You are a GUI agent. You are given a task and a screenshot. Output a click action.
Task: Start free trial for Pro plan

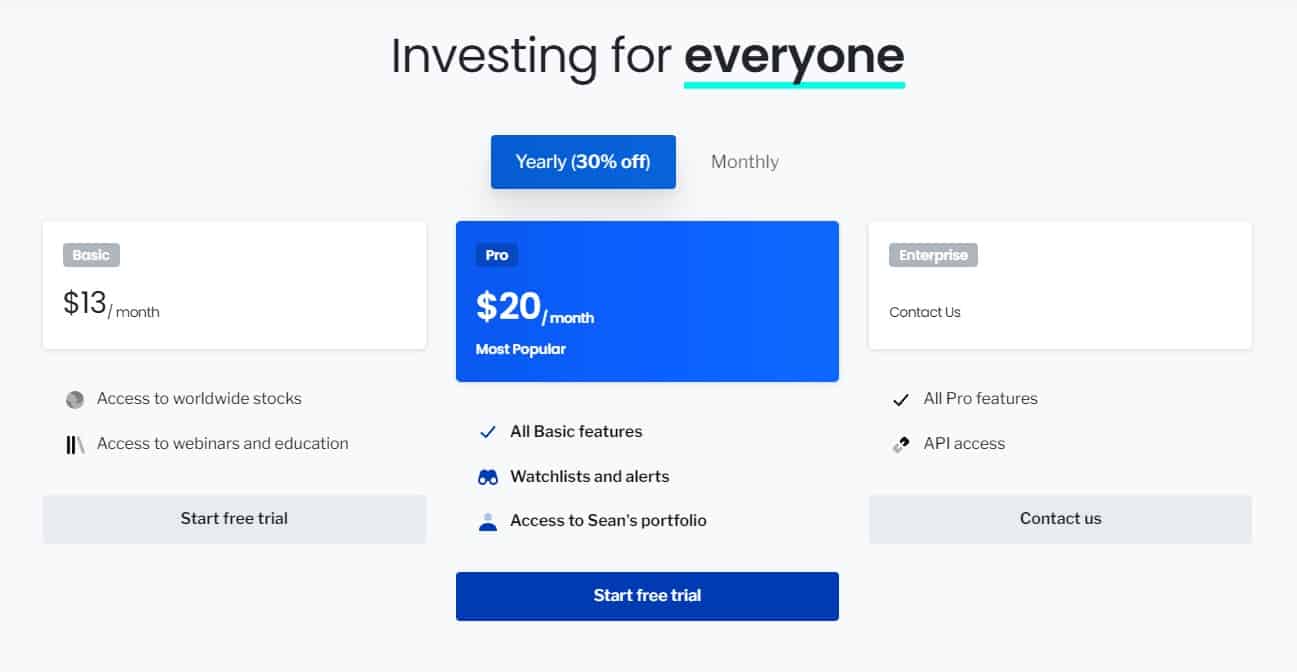[647, 596]
